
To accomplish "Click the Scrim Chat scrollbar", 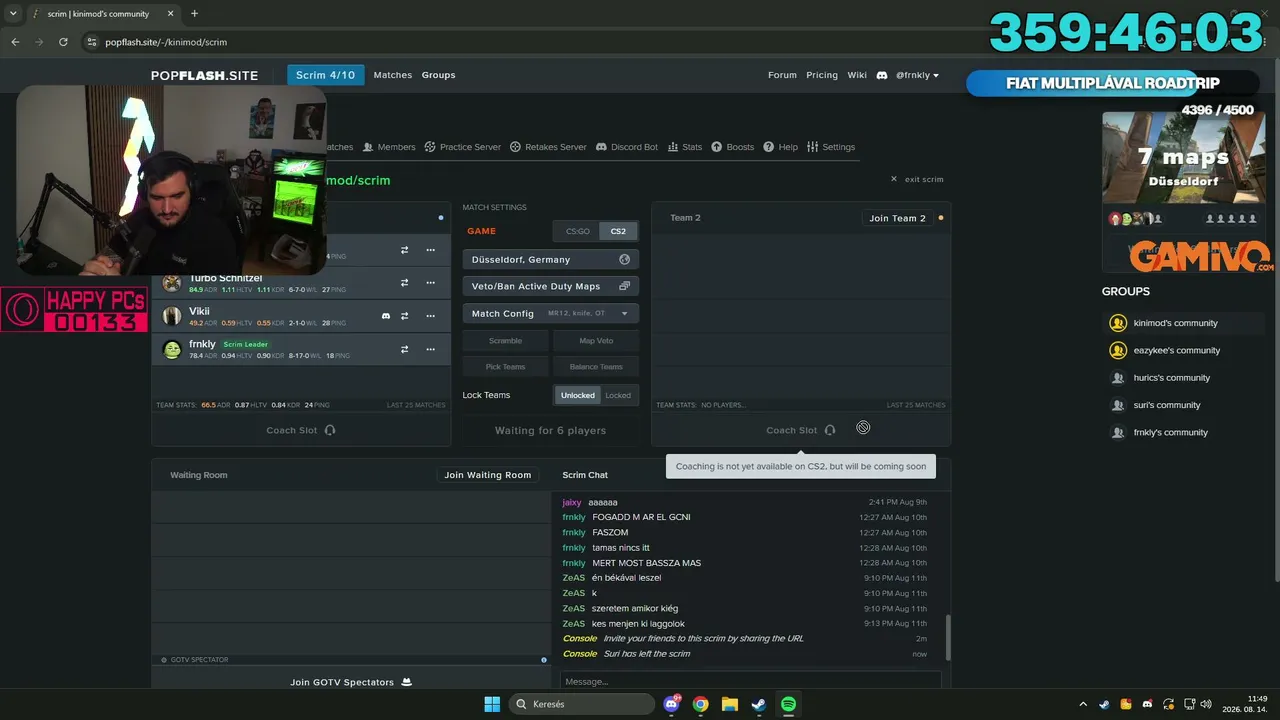I will coord(947,637).
